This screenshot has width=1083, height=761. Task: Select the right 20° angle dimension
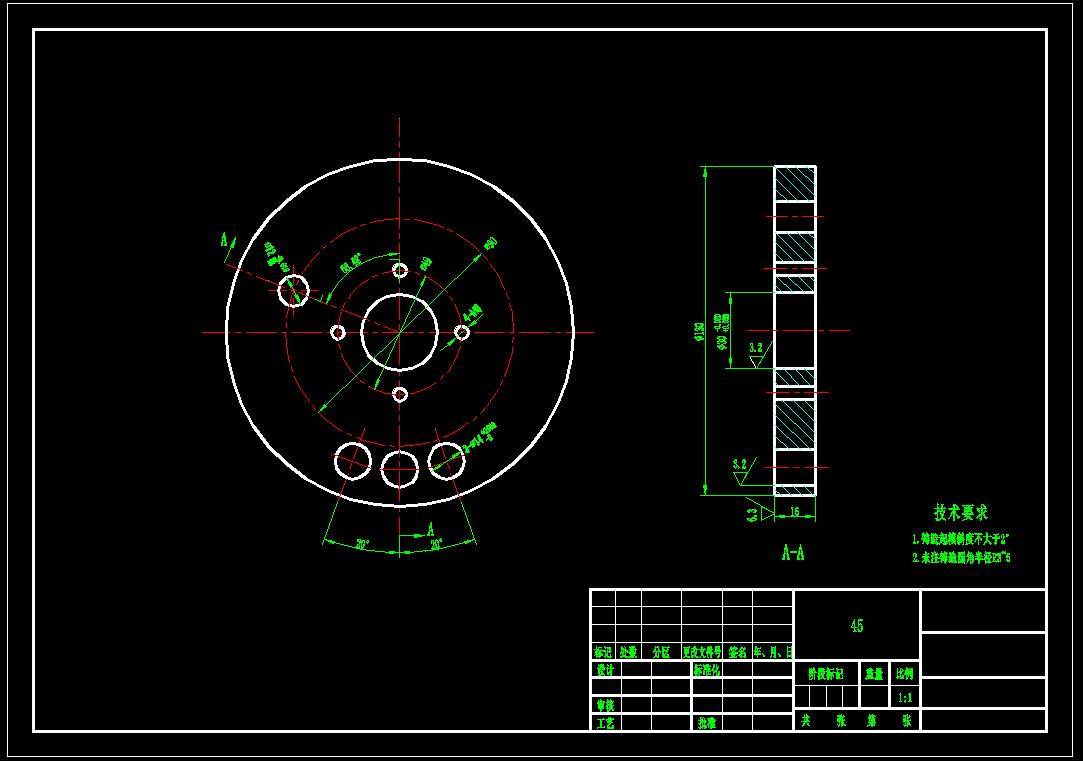(x=437, y=545)
